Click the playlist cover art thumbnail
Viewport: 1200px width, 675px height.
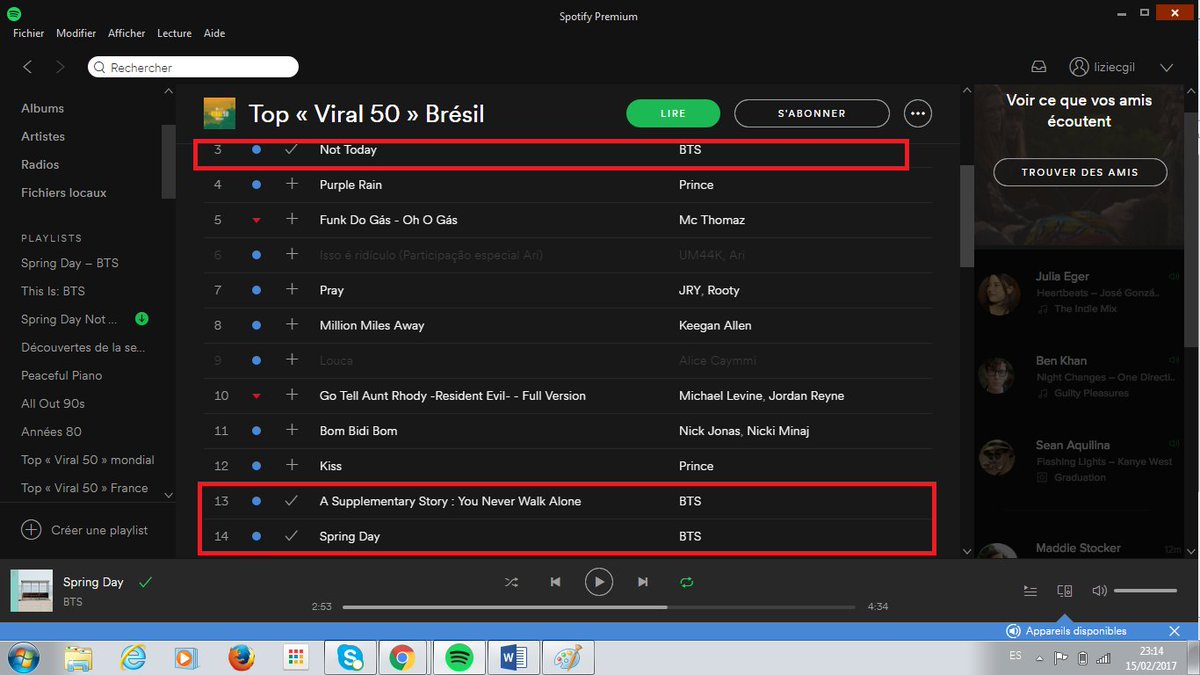tap(219, 113)
